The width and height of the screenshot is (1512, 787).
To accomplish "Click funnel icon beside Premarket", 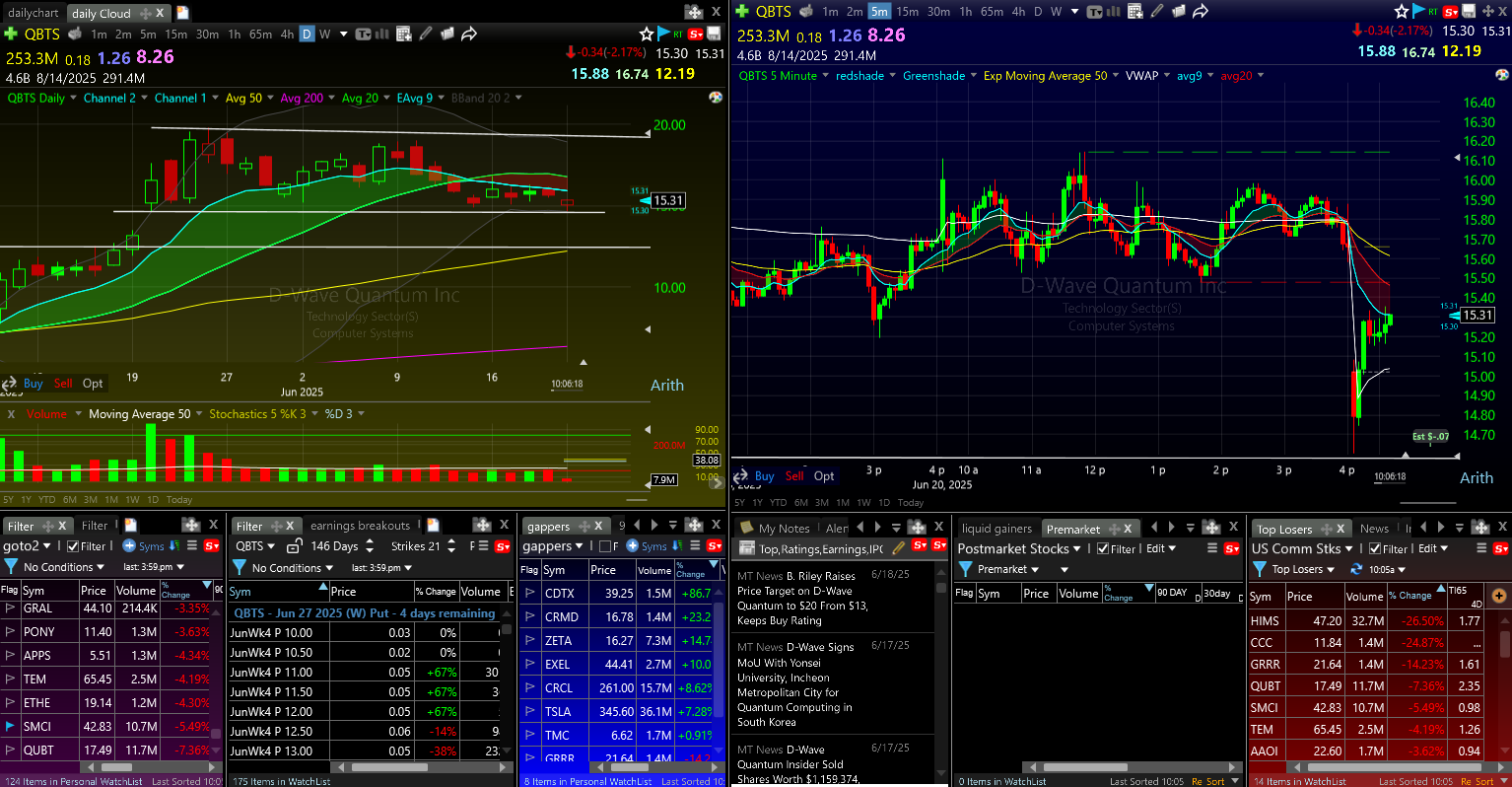I will click(965, 569).
